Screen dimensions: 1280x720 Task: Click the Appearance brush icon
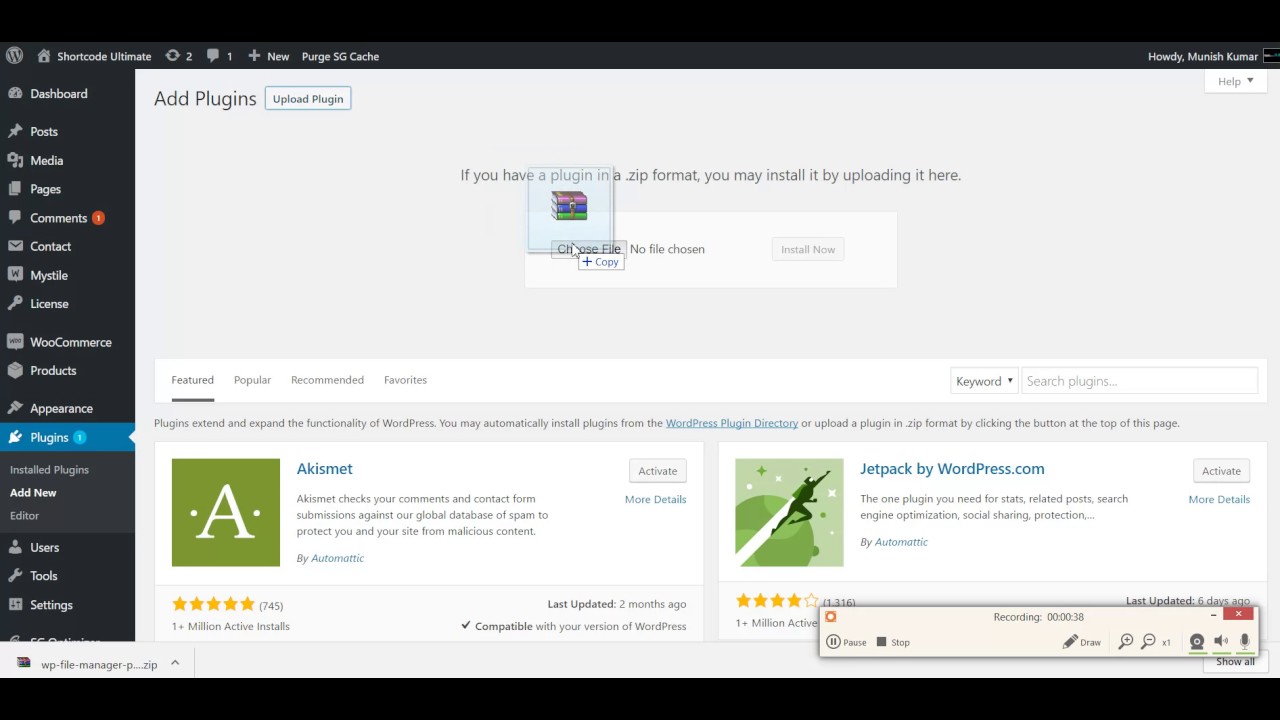point(15,408)
